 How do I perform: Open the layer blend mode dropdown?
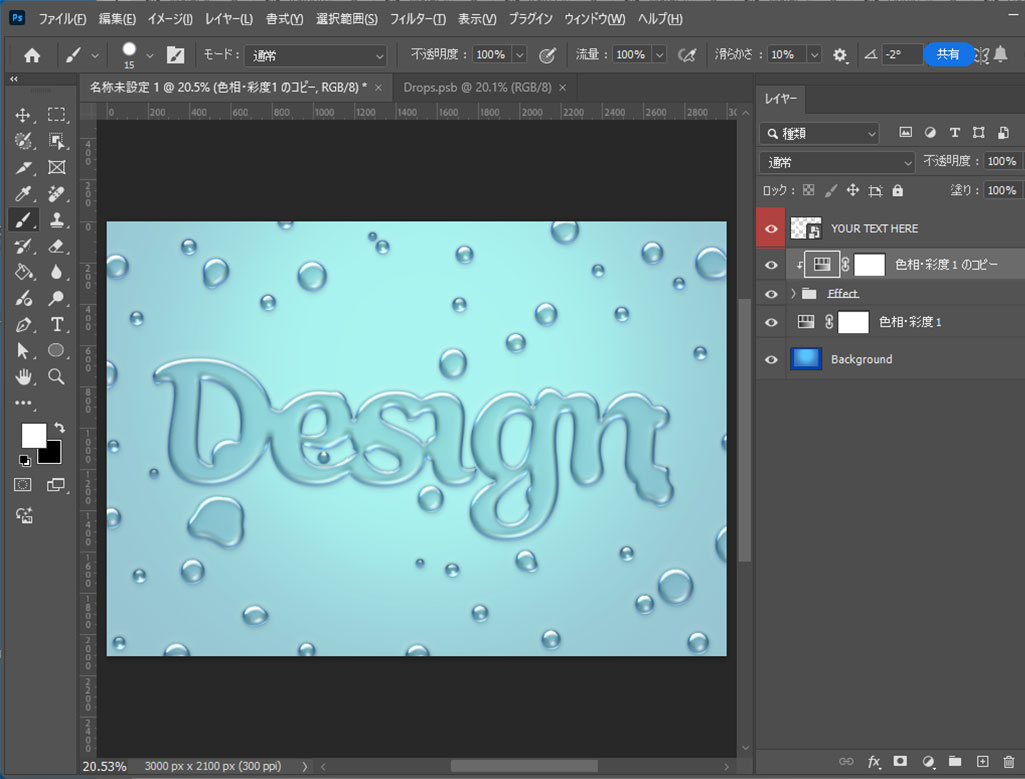pyautogui.click(x=838, y=162)
